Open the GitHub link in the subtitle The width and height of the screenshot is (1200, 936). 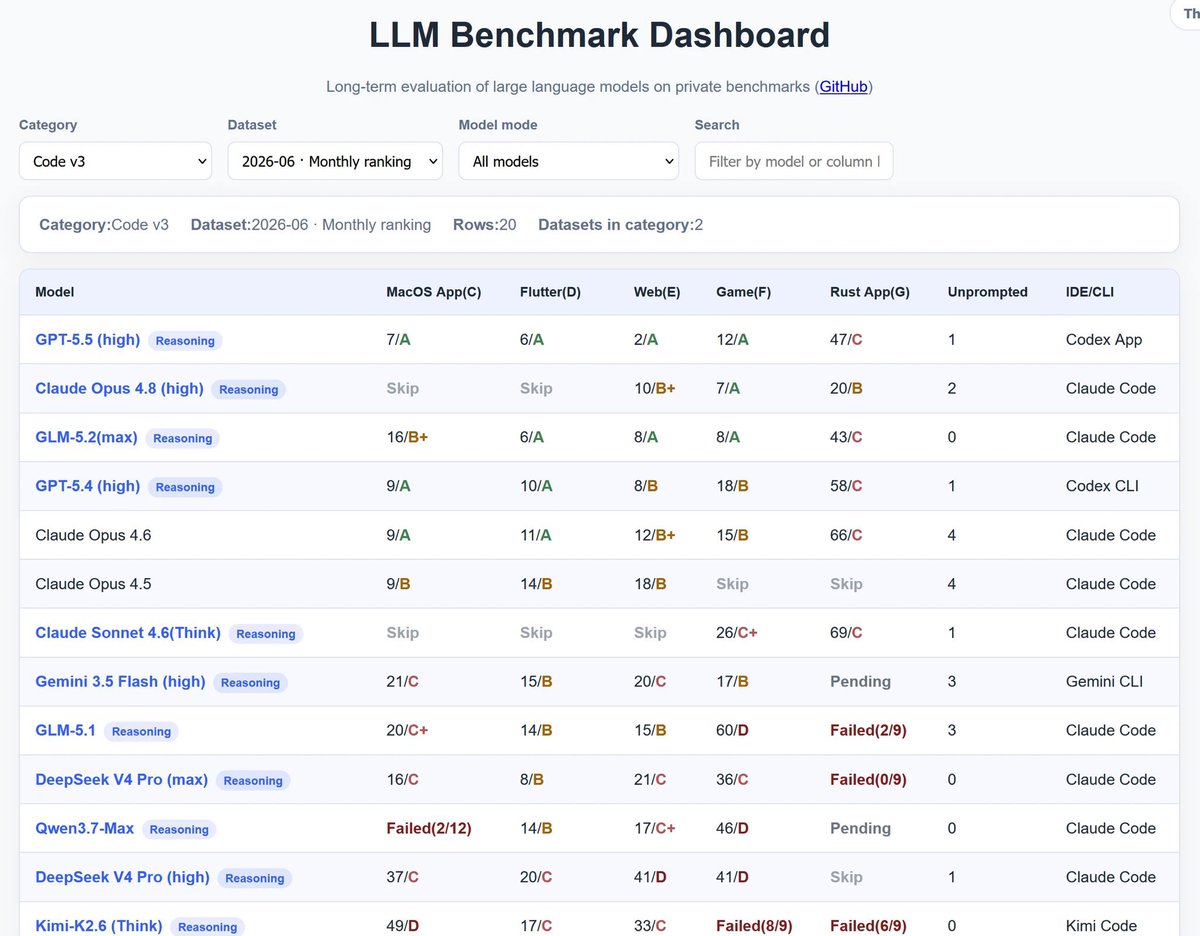(x=843, y=87)
